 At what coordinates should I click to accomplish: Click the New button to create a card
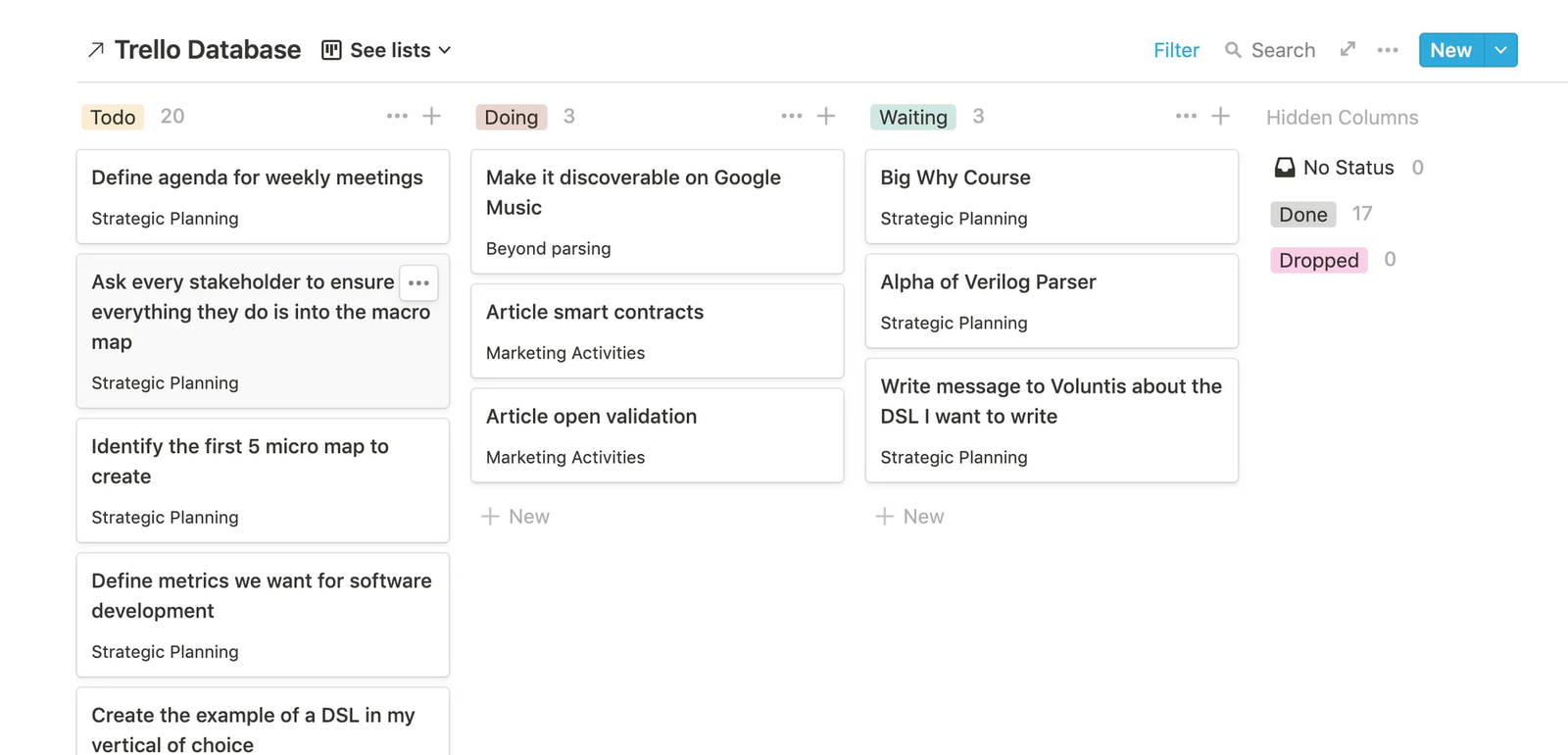[1449, 49]
